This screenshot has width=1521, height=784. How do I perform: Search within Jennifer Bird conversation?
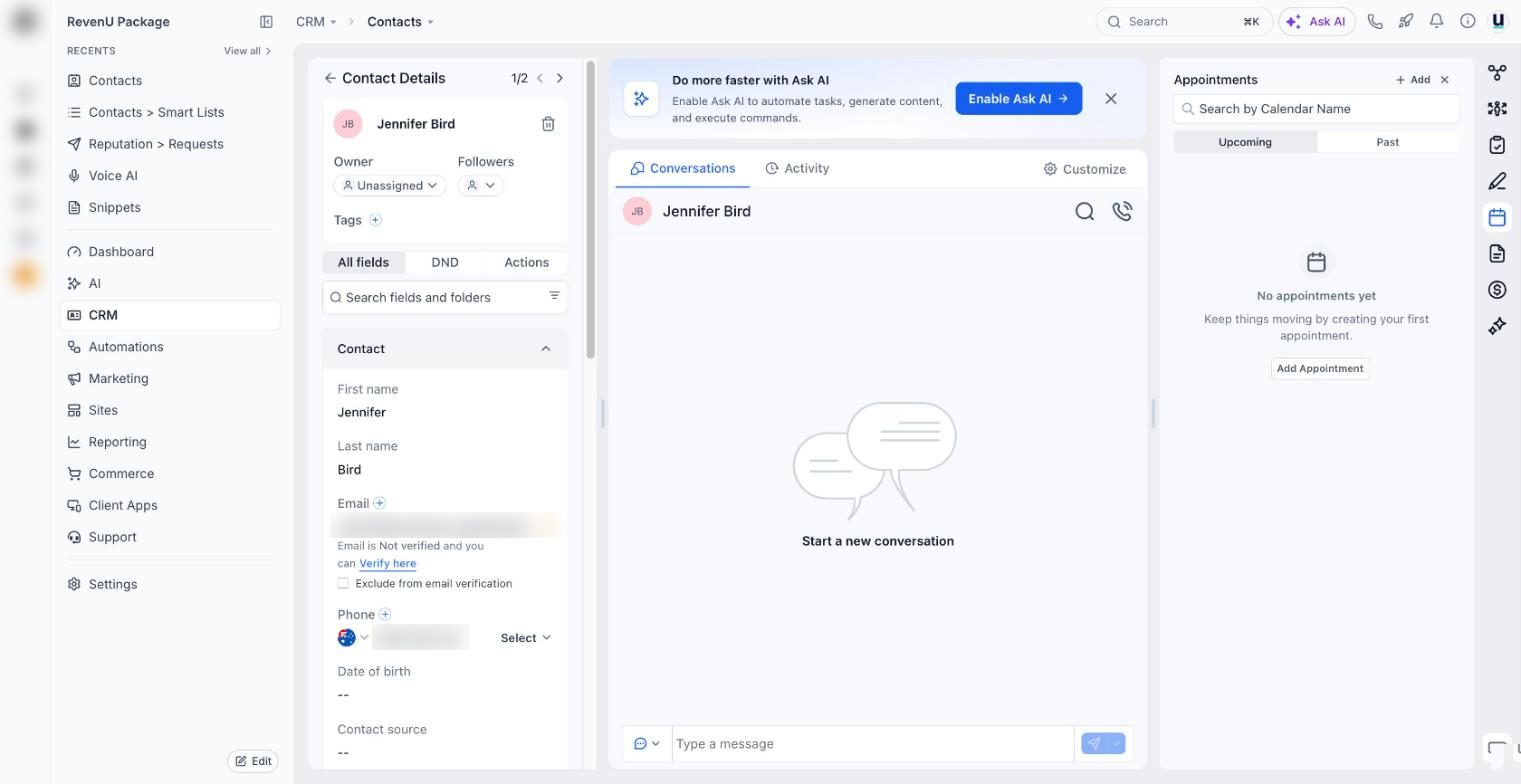(1084, 211)
